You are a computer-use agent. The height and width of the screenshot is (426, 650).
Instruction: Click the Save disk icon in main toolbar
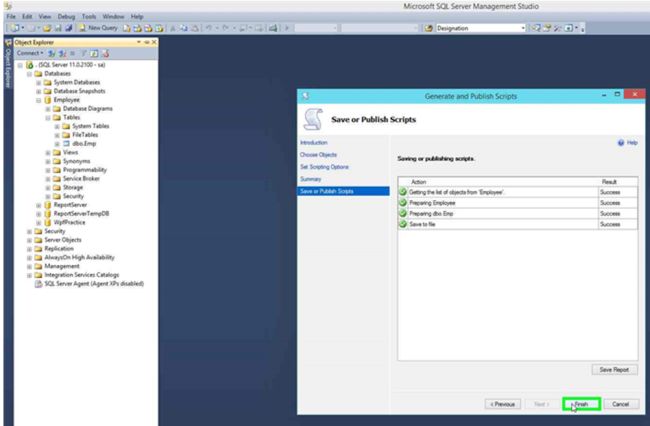point(58,28)
